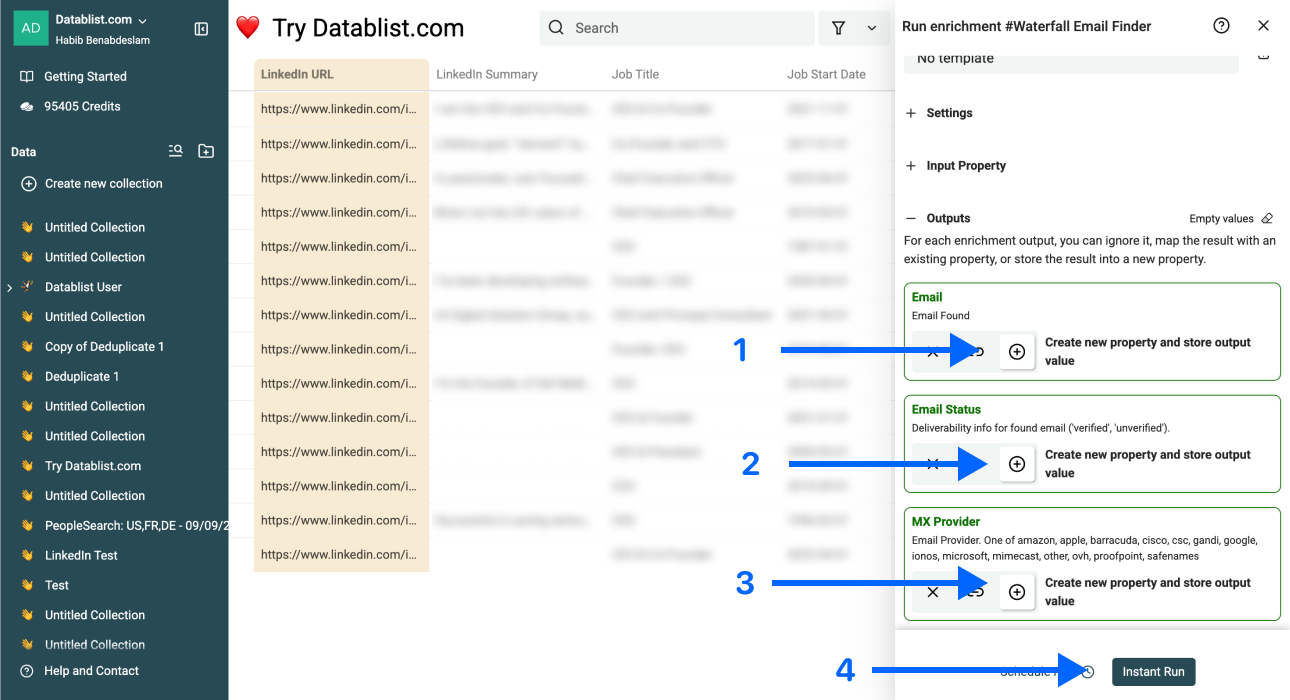Click the eraser icon next to Empty values
Image resolution: width=1290 pixels, height=700 pixels.
(x=1267, y=218)
